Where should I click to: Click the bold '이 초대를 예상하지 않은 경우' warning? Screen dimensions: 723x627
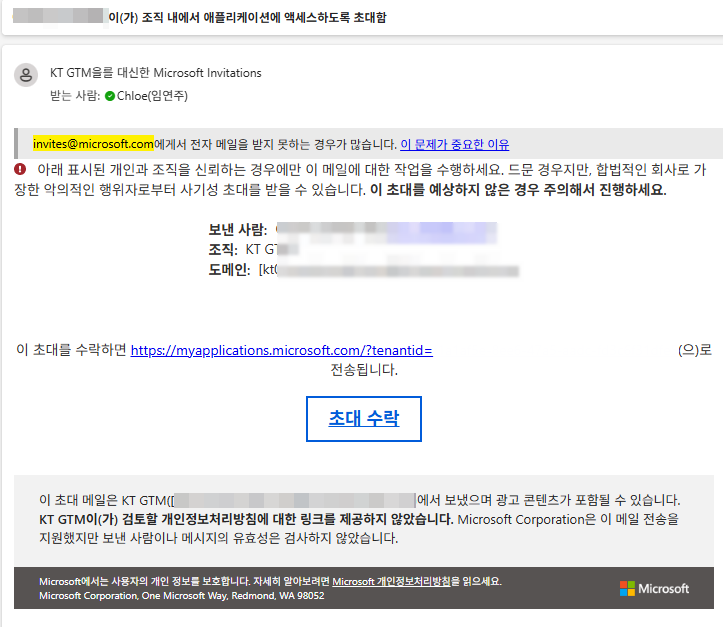coord(518,189)
